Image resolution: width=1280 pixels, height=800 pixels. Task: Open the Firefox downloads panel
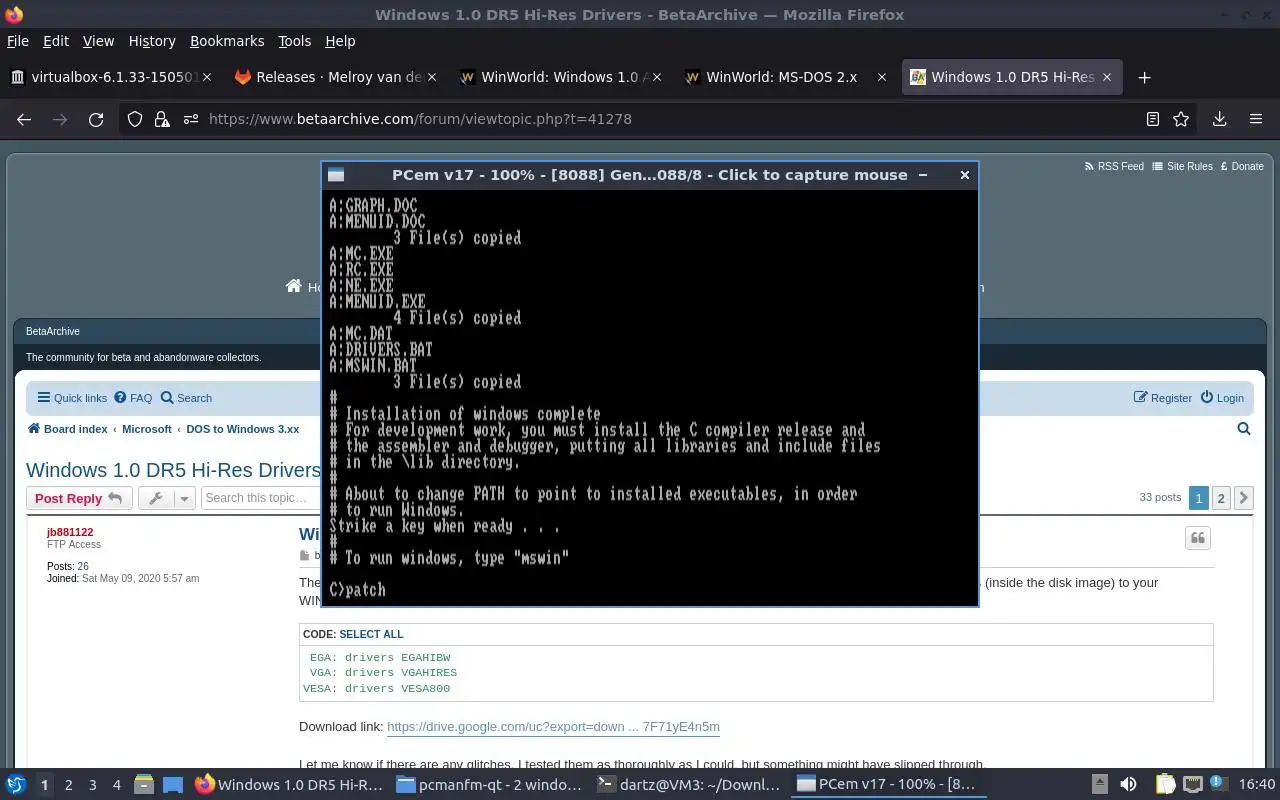[1219, 119]
